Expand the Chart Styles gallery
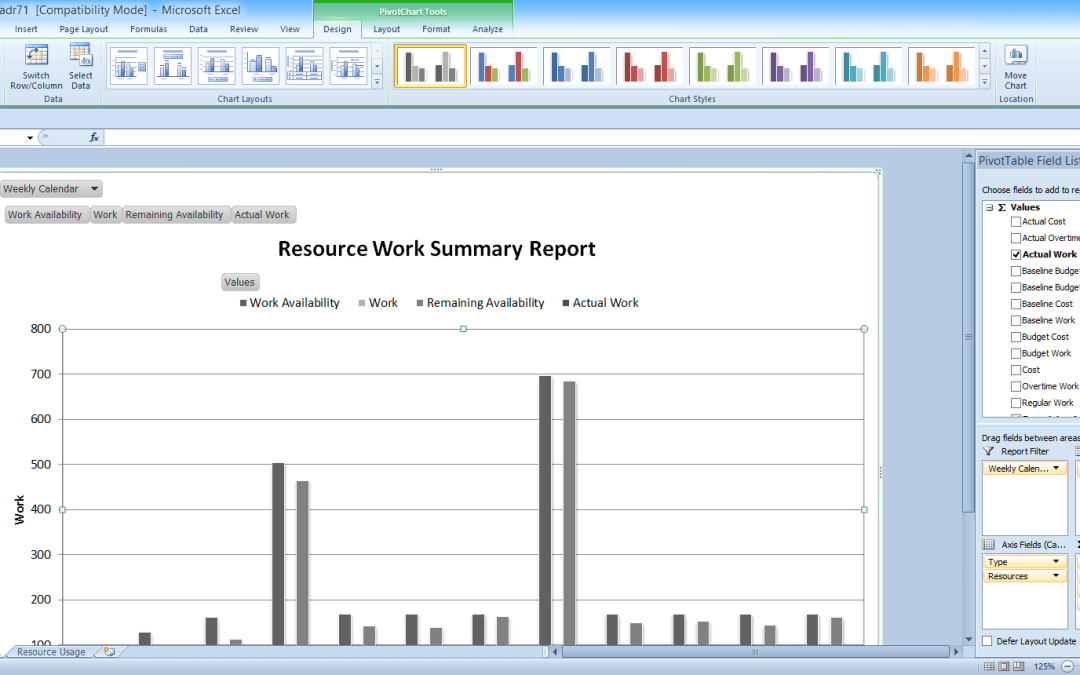This screenshot has height=675, width=1080. [984, 83]
